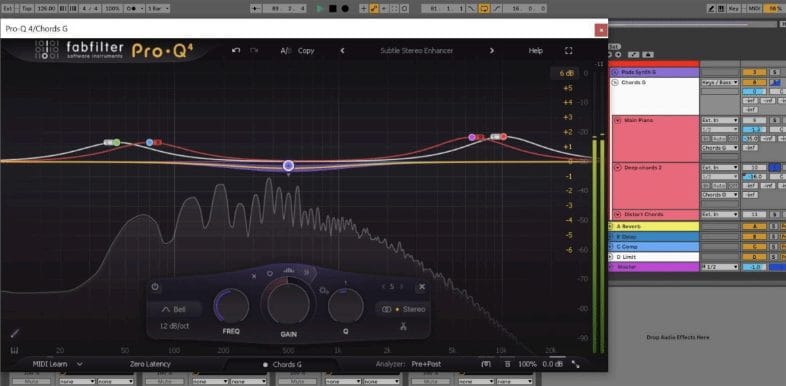Remove selected band with X in band panel

[x=422, y=287]
